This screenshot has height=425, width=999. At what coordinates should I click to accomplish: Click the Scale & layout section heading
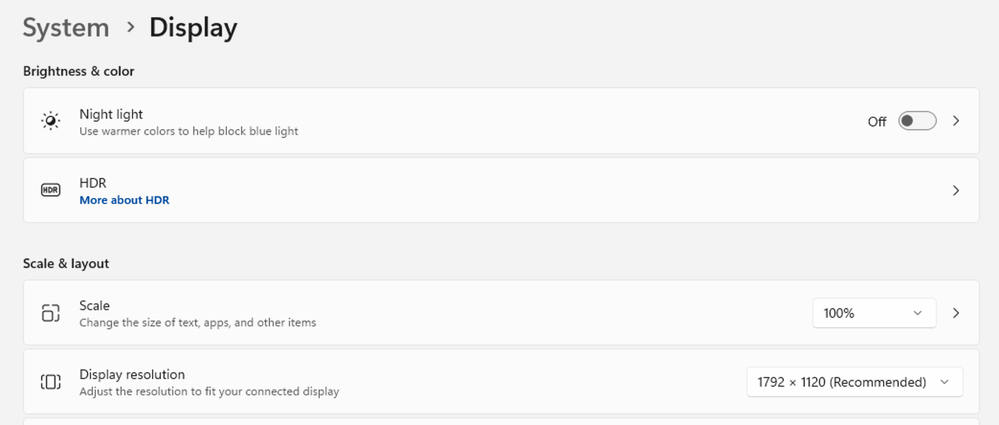[66, 264]
